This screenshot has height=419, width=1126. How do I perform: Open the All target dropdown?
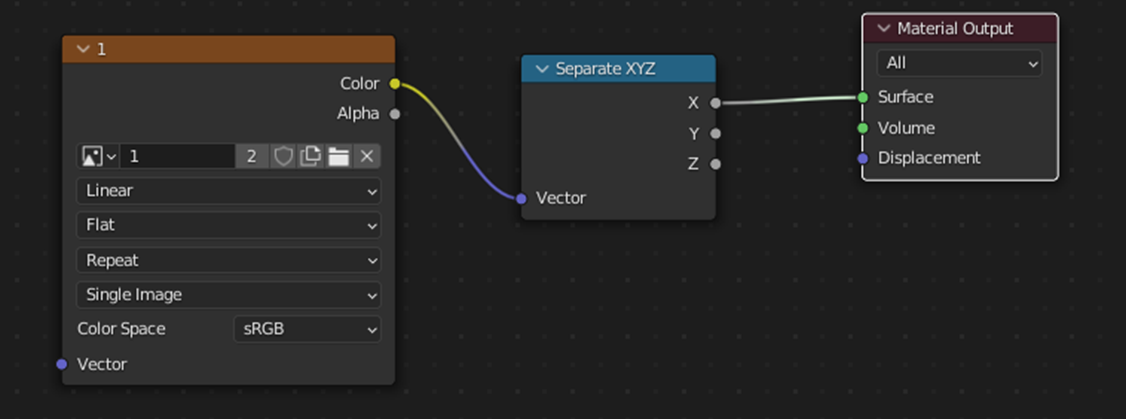tap(959, 63)
